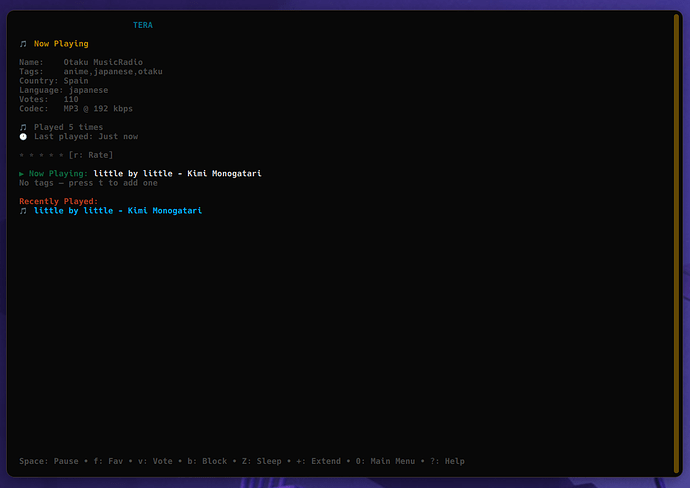Viewport: 690px width, 488px height.
Task: Click the yellow Now Playing heading
Action: point(61,44)
